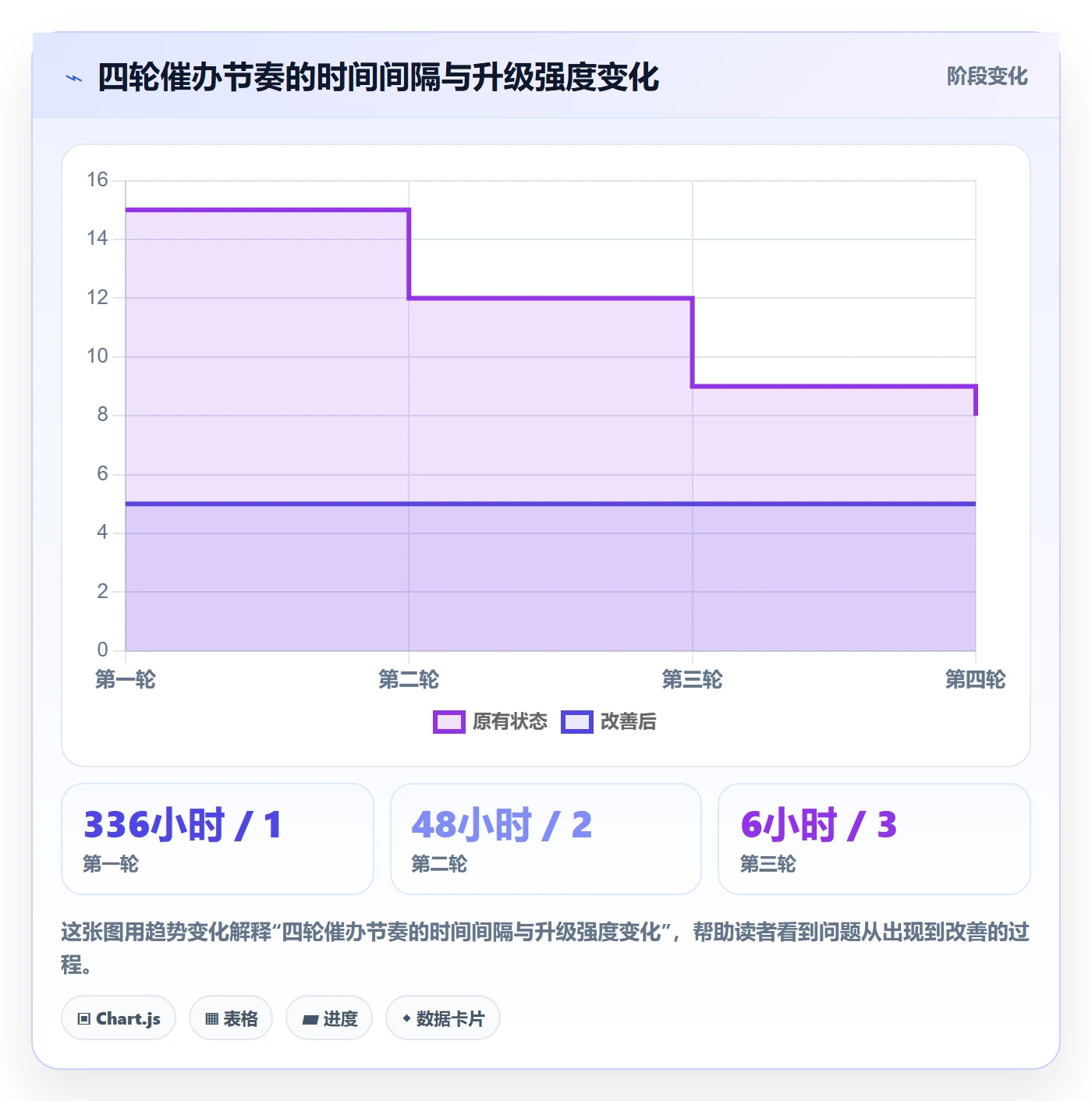
Task: Click the 第四轮 x-axis label
Action: tap(975, 680)
